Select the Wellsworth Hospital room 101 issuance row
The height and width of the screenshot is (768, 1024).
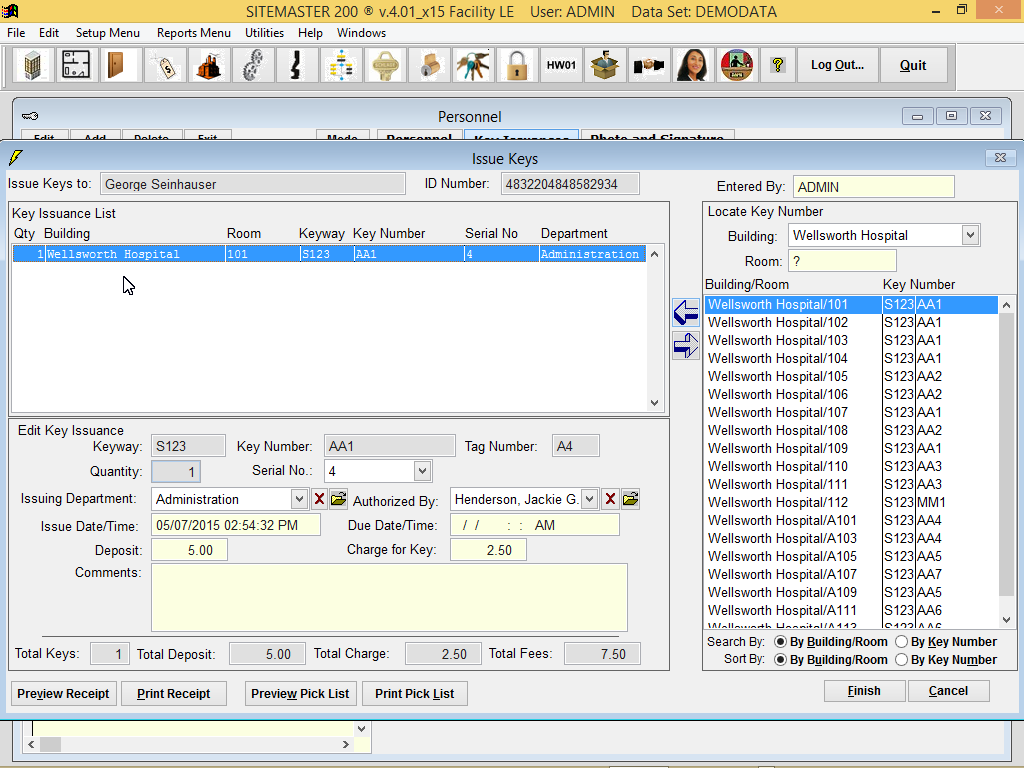pos(329,254)
